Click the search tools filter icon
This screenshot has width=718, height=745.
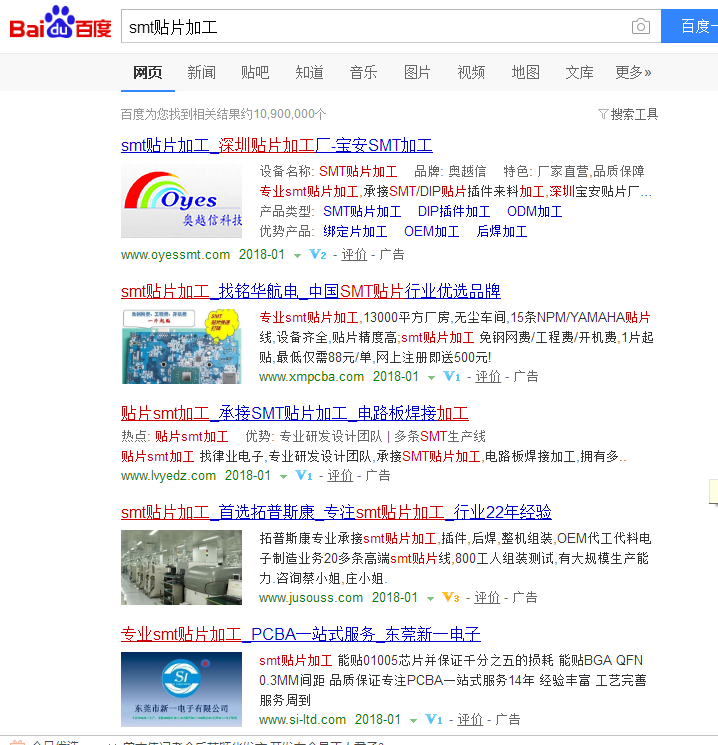pyautogui.click(x=603, y=114)
